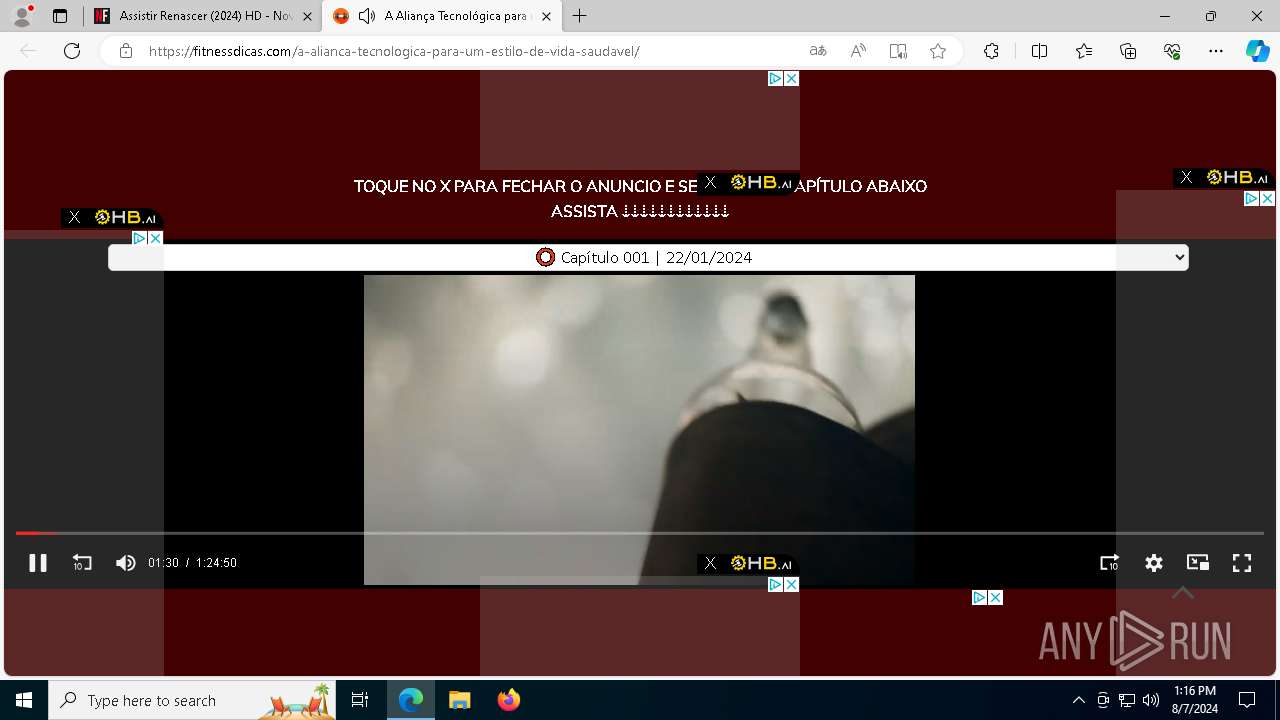The image size is (1280, 720).
Task: Open the browser Extensions menu
Action: pos(991,51)
